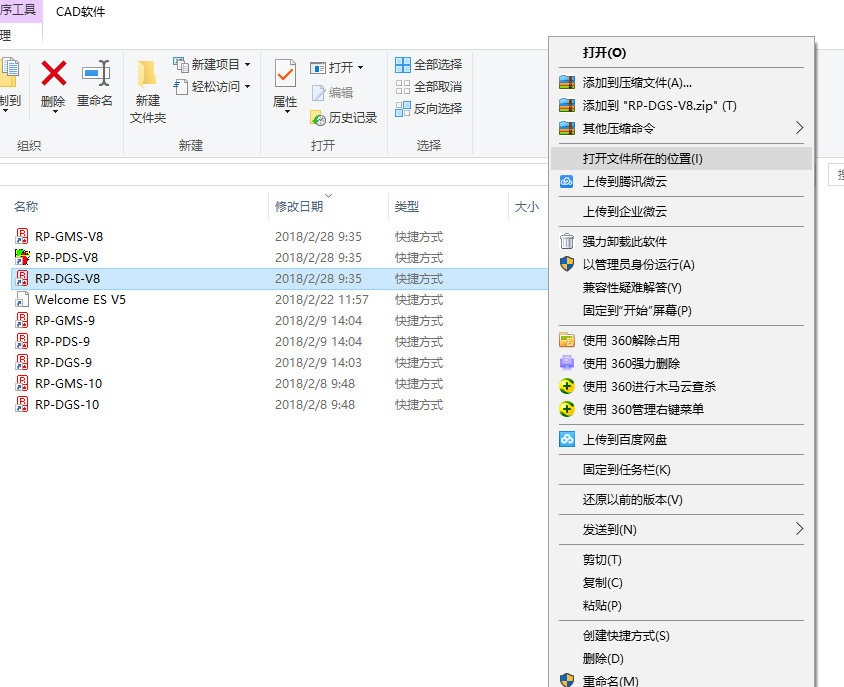Expand 'Other compression commands' submenu
This screenshot has width=844, height=687.
(798, 128)
